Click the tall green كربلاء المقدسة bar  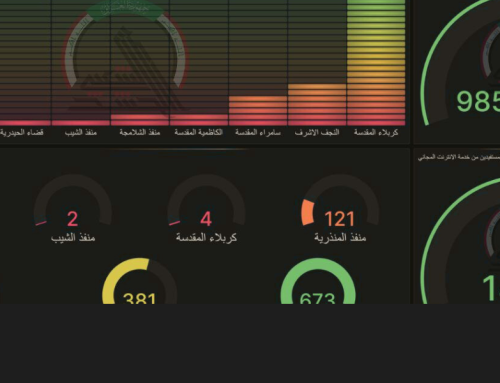[376, 62]
